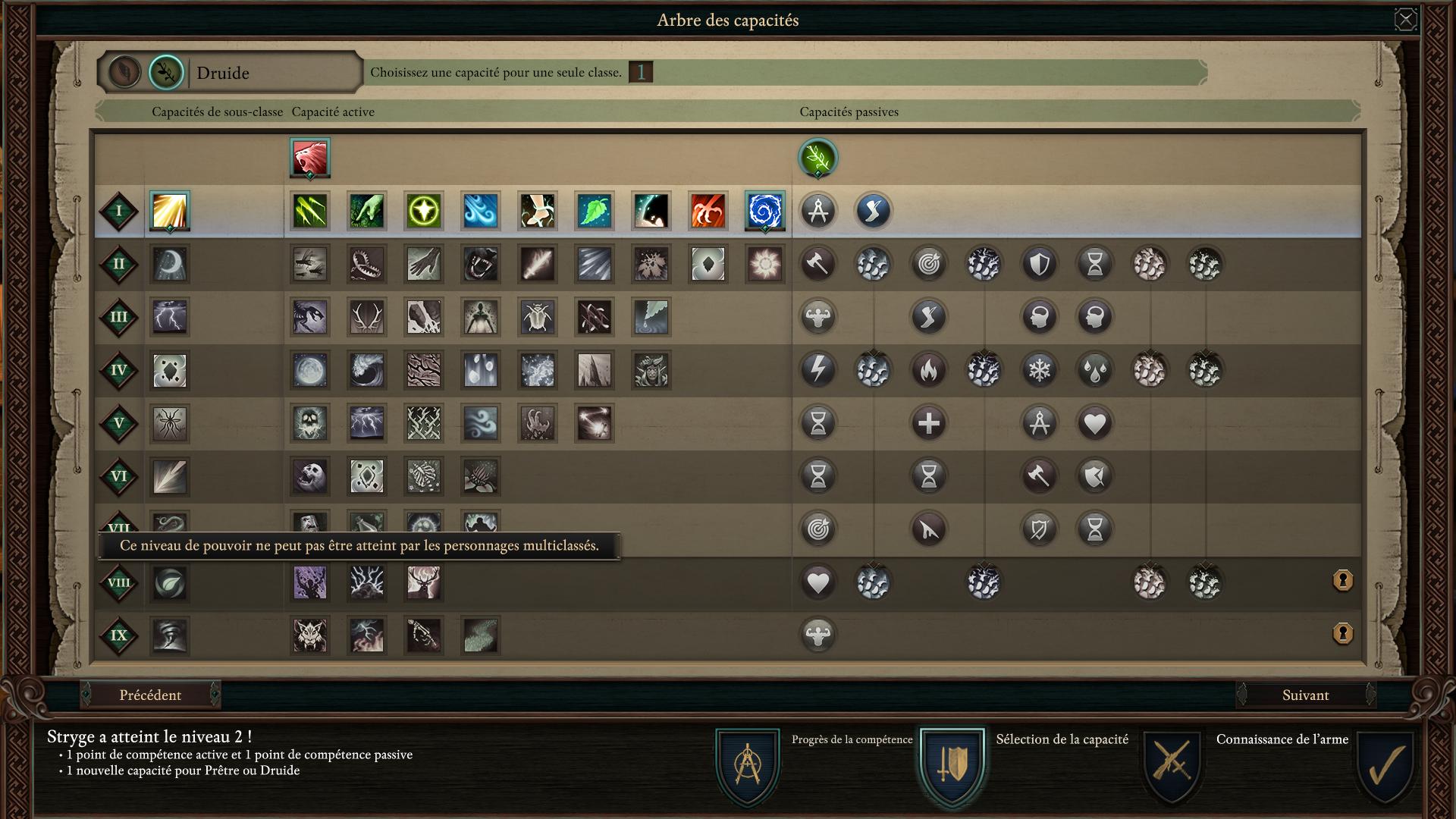Choose the green wreath passive ability
1456x819 pixels.
817,158
